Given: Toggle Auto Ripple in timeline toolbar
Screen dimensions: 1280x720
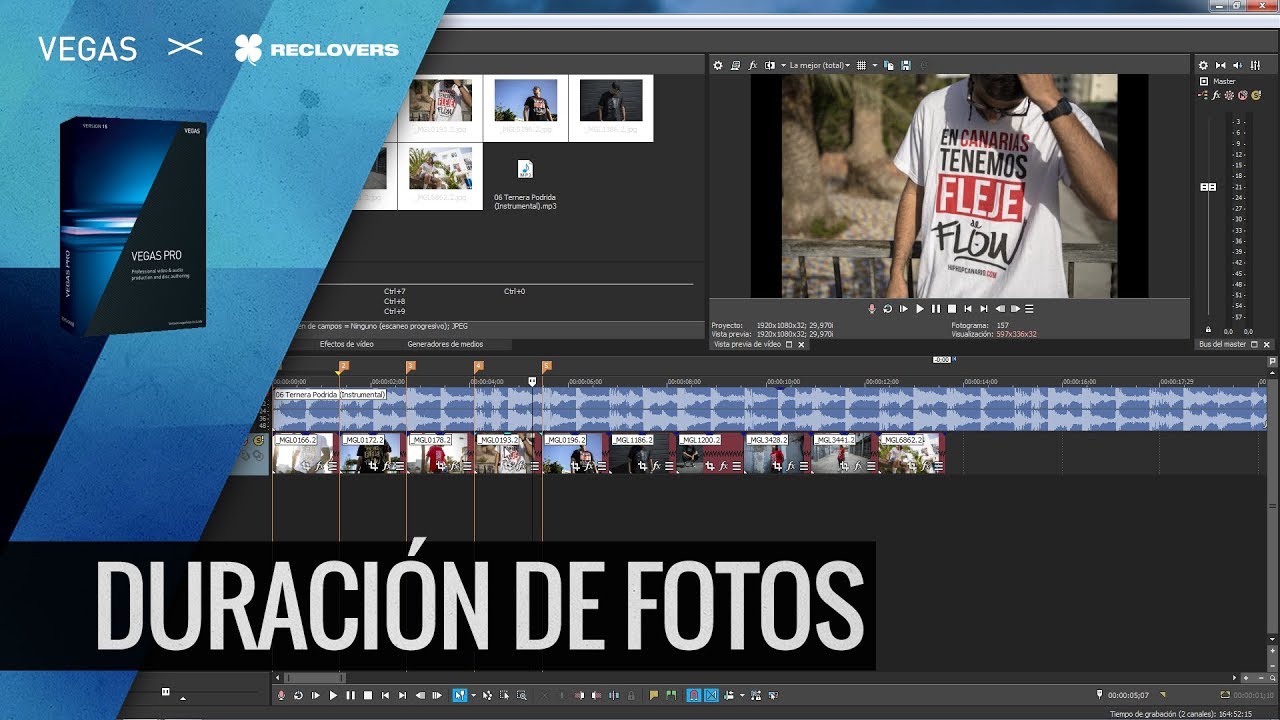Looking at the screenshot, I should point(728,695).
